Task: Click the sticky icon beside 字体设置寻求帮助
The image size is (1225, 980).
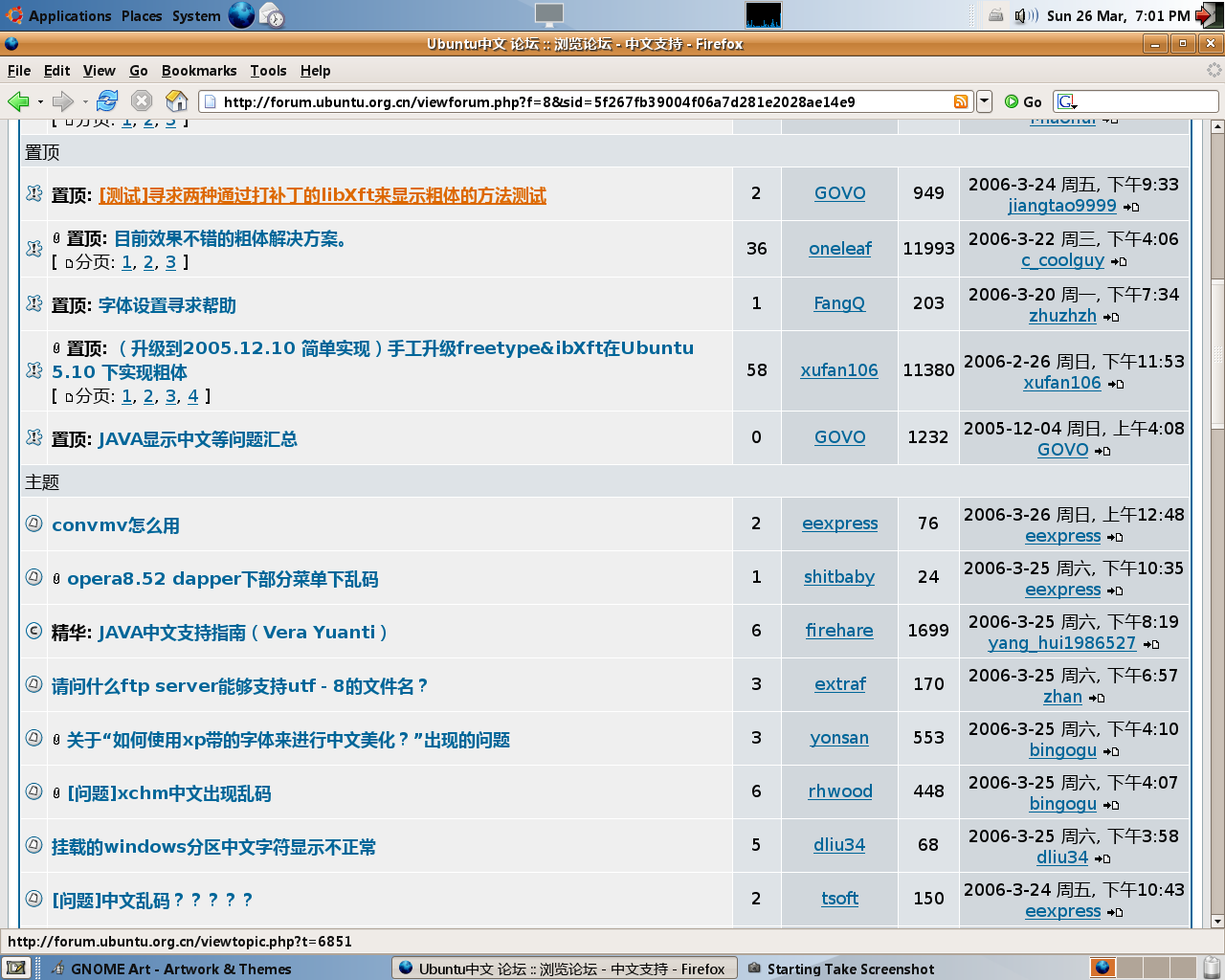Action: point(33,302)
